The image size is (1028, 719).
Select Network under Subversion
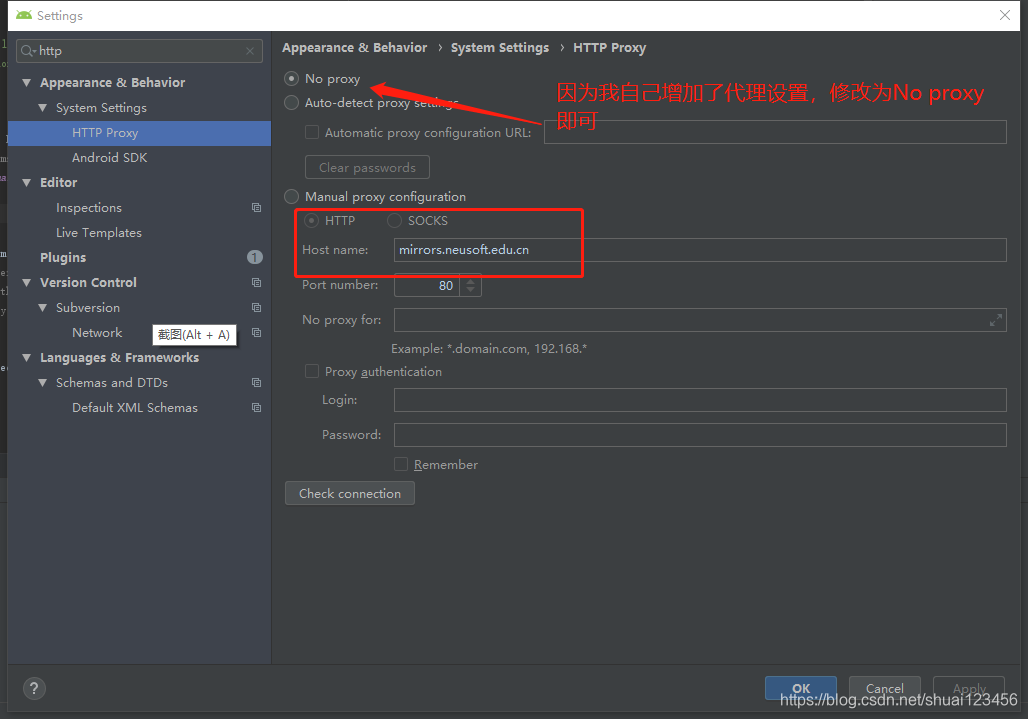pos(97,332)
